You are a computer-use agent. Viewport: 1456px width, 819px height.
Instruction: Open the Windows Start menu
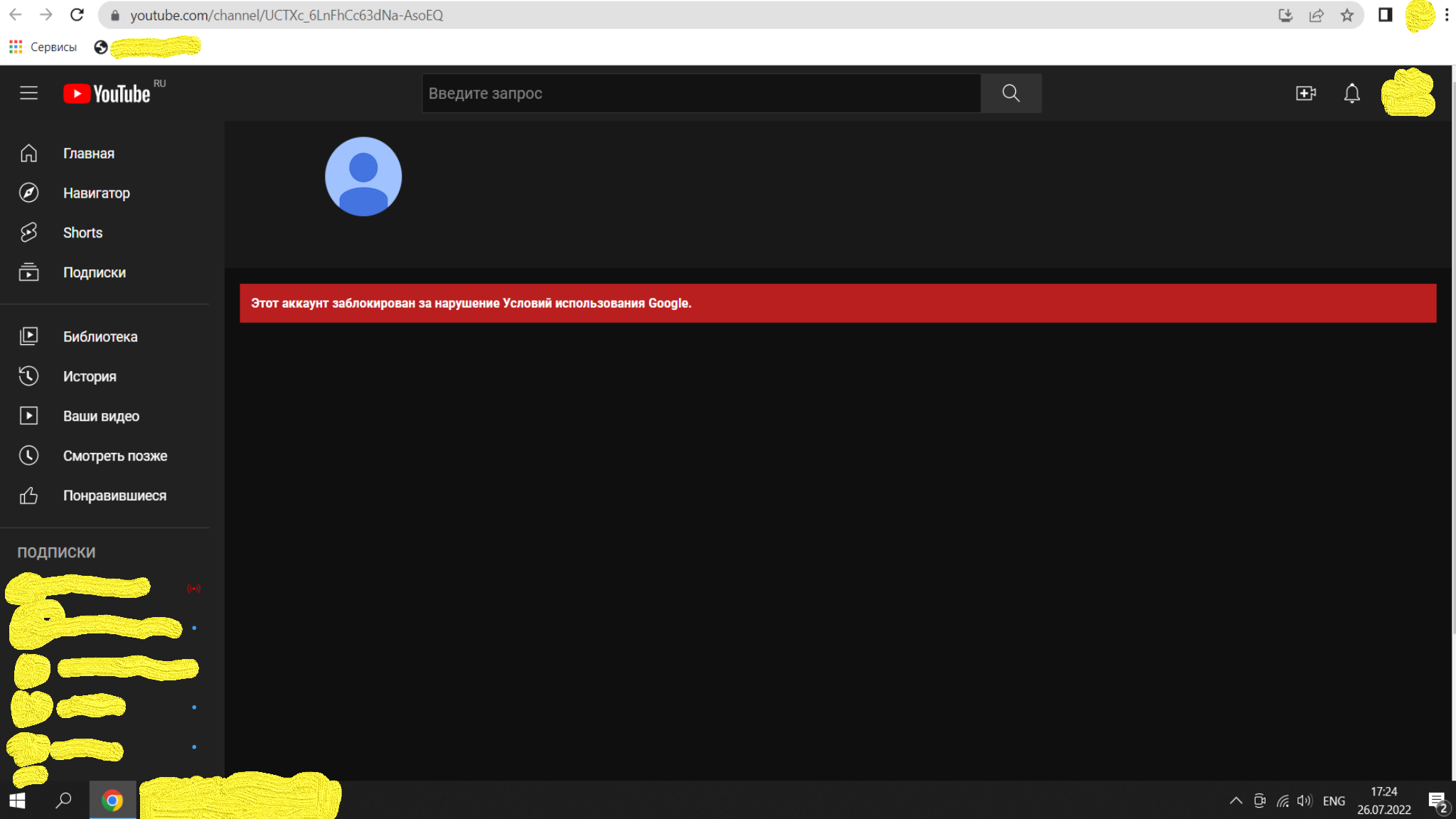coord(17,801)
